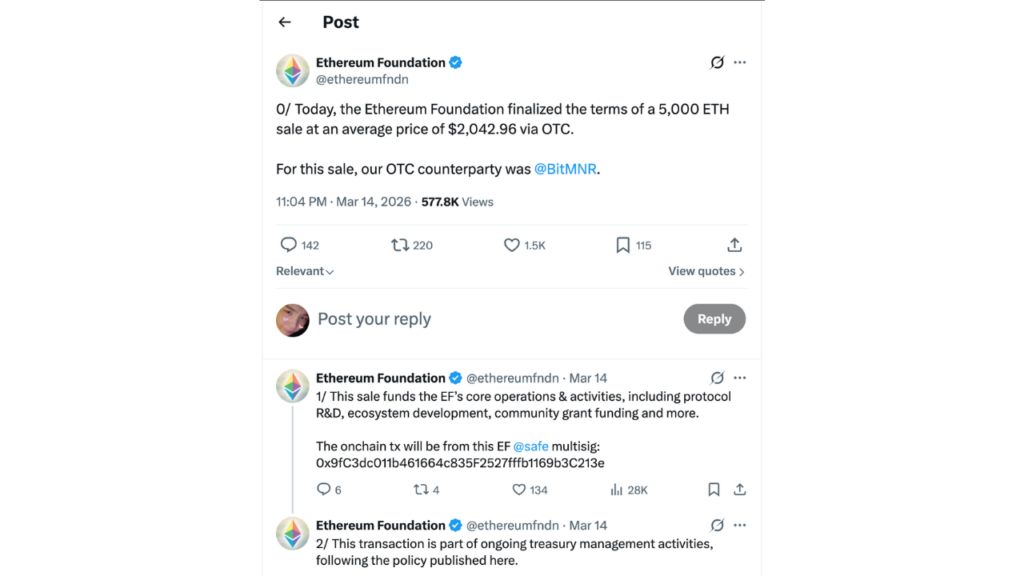View analytics icon showing 28K views
Screen dimensions: 1024x576
617,490
